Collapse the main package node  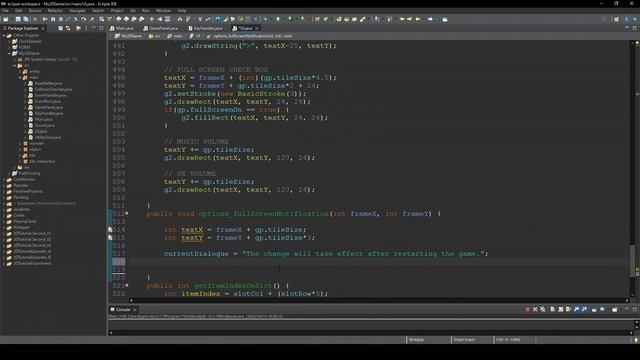pos(20,77)
